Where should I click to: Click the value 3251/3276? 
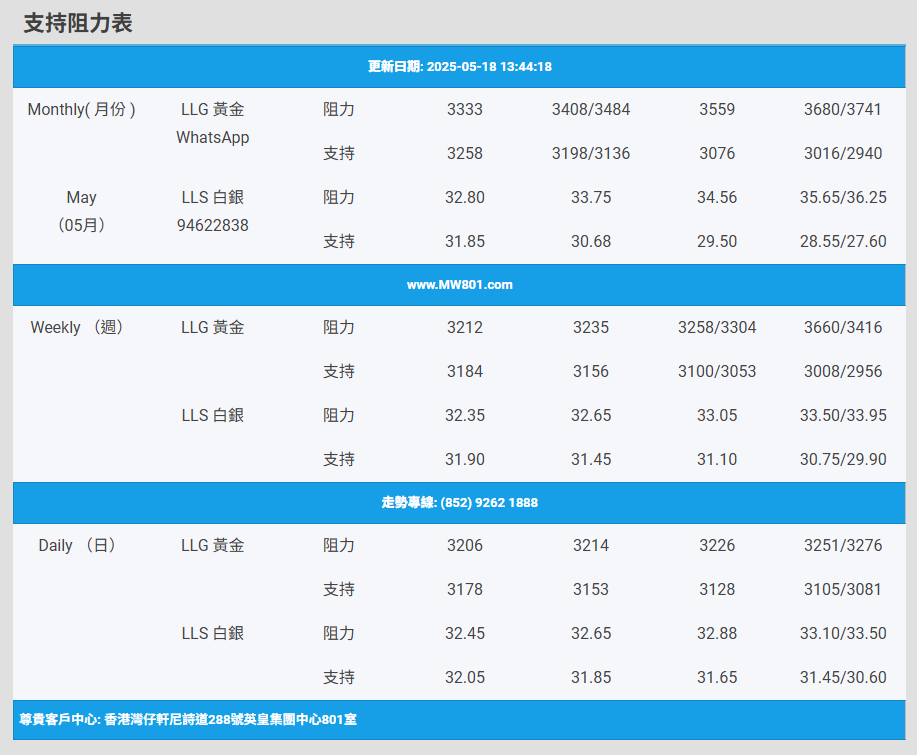[x=843, y=546]
